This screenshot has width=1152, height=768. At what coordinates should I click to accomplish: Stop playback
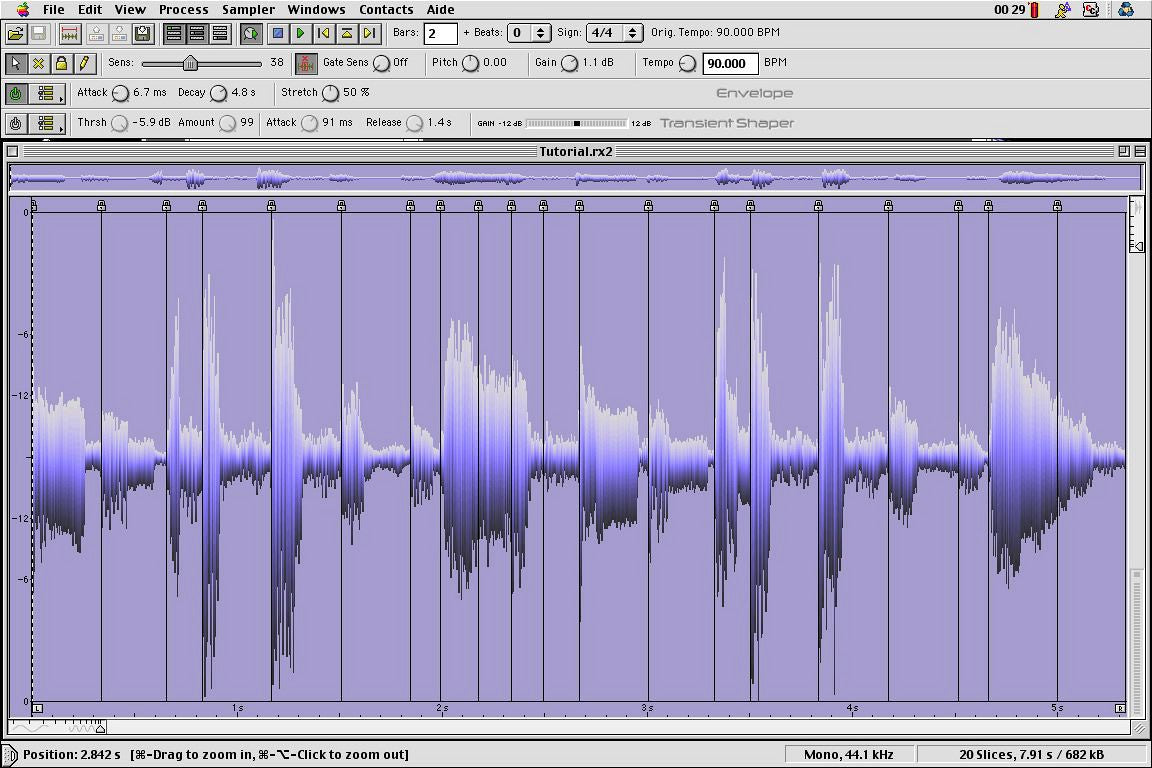[279, 33]
